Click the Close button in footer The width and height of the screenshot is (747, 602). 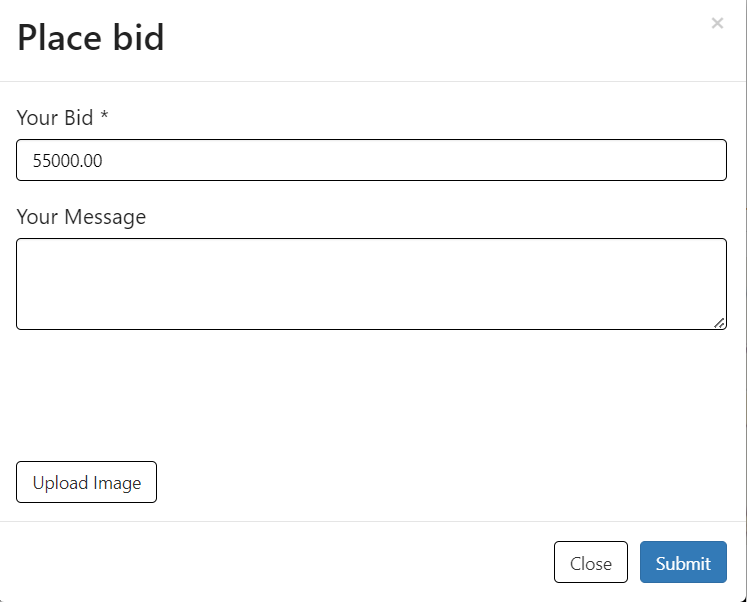[x=590, y=563]
